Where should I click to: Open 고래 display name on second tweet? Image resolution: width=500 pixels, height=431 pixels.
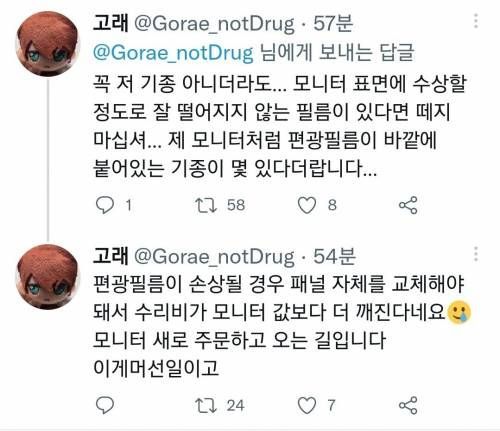pyautogui.click(x=110, y=256)
